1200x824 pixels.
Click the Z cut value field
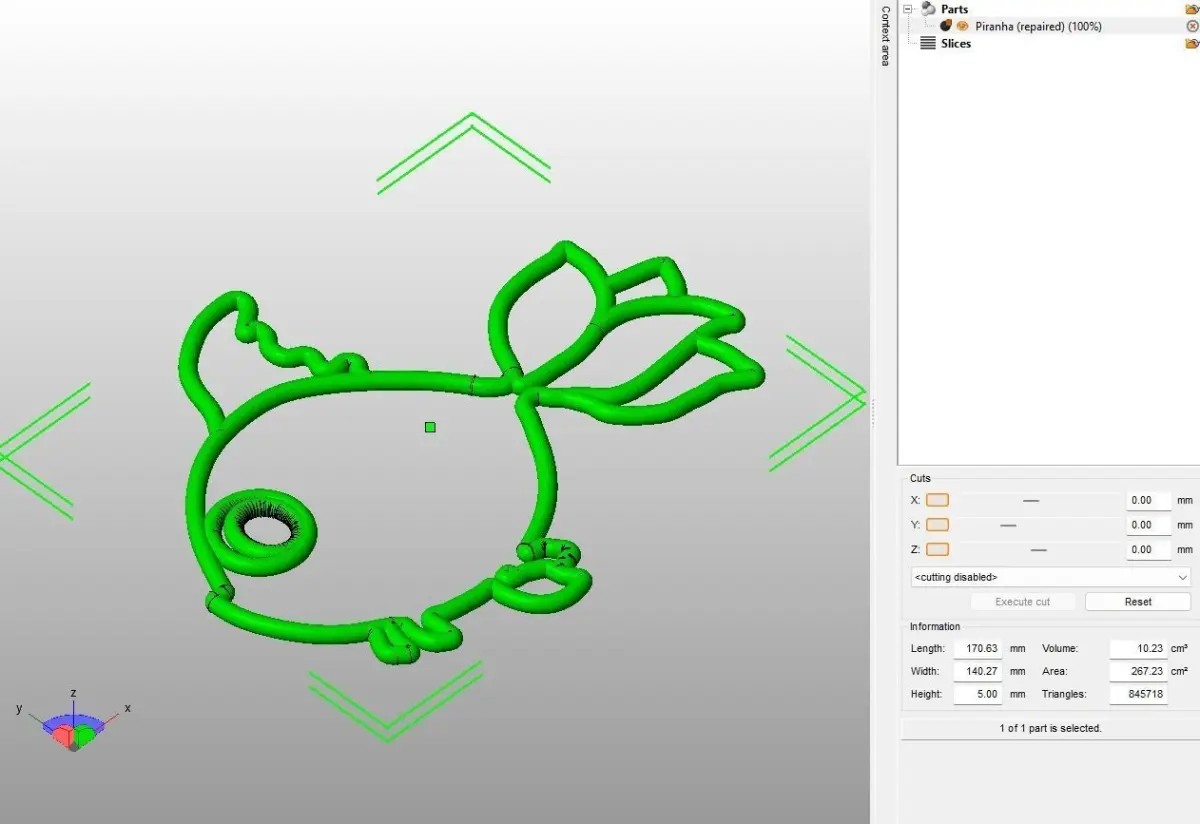(1148, 549)
